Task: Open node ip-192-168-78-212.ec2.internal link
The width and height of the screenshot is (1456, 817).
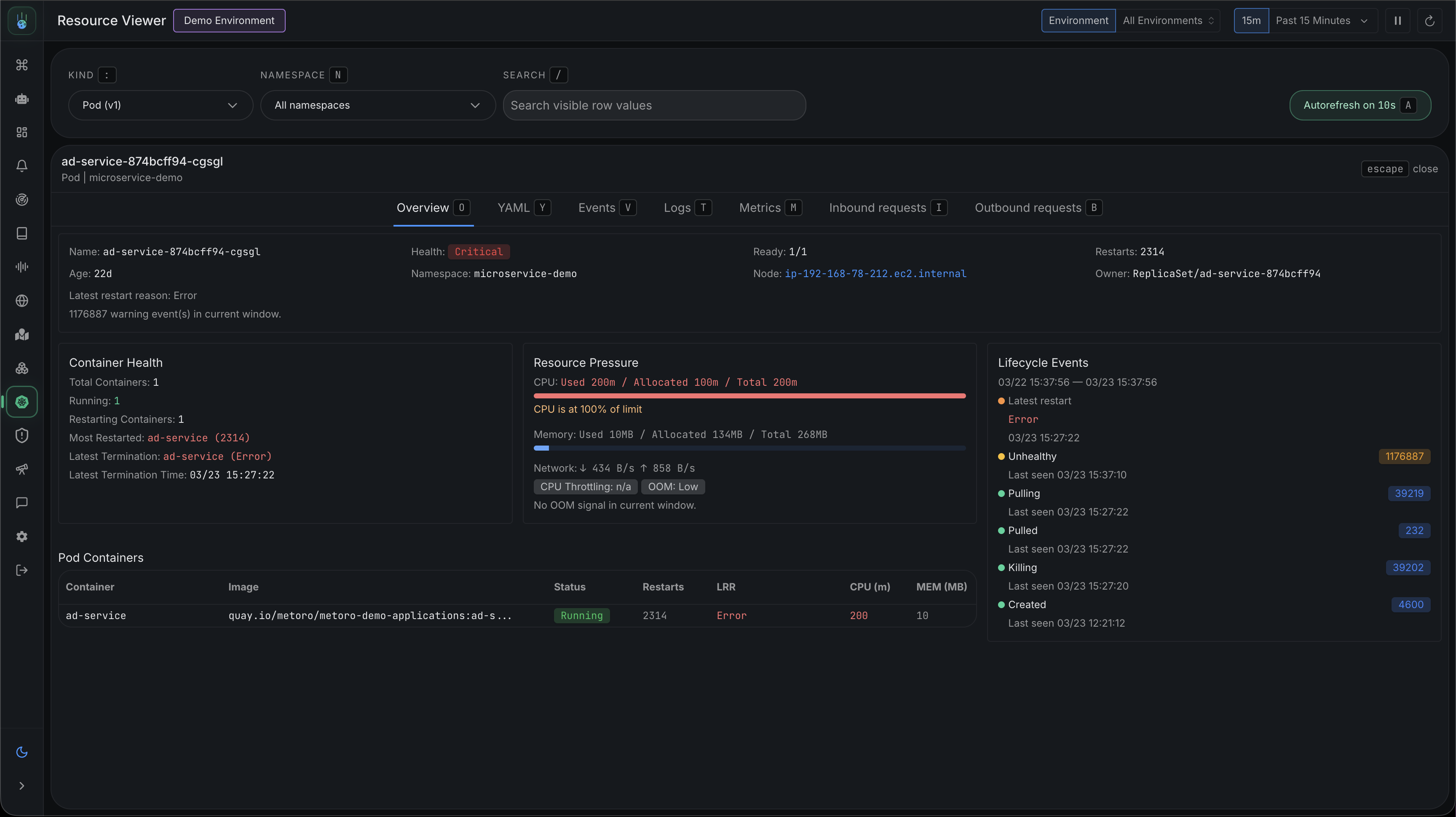Action: point(875,273)
